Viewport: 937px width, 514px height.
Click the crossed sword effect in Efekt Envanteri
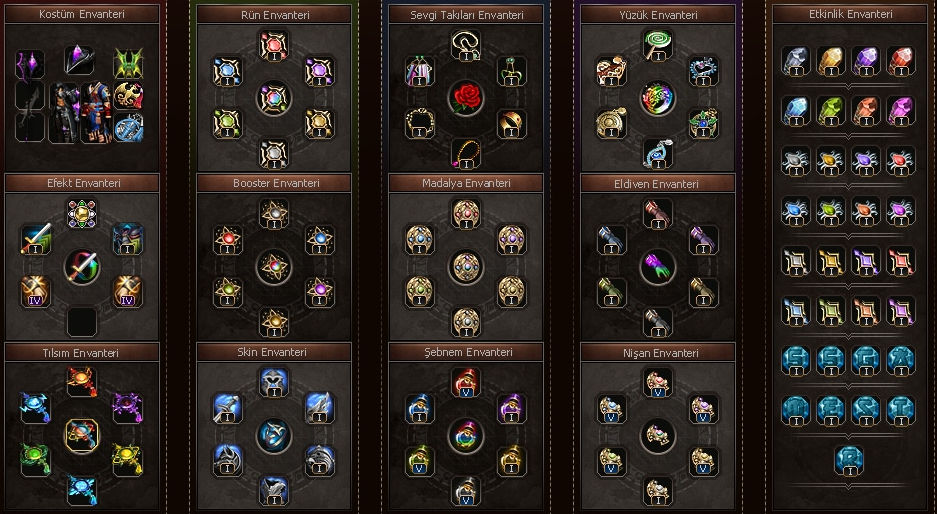[82, 267]
